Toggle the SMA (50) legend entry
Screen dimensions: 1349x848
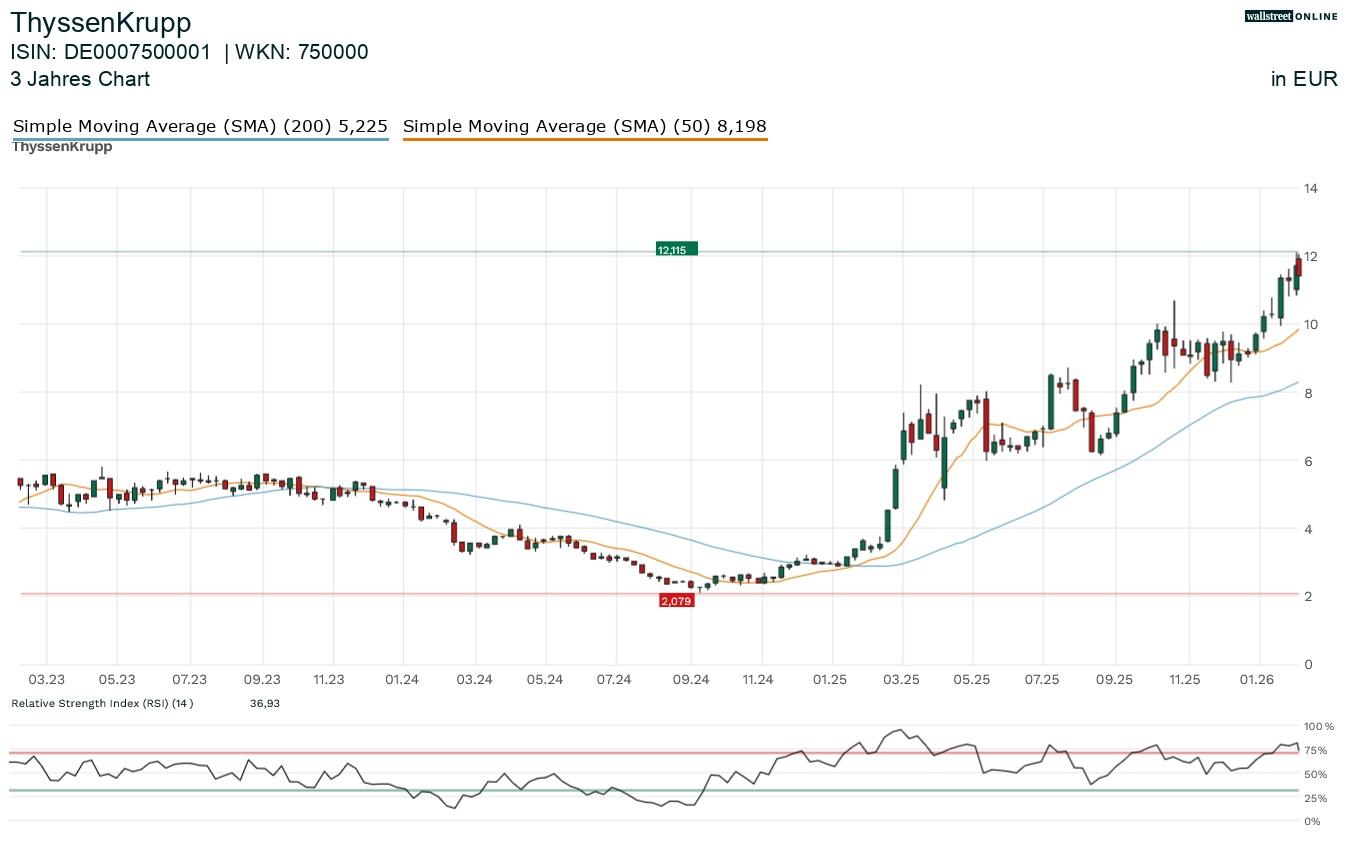(x=585, y=126)
